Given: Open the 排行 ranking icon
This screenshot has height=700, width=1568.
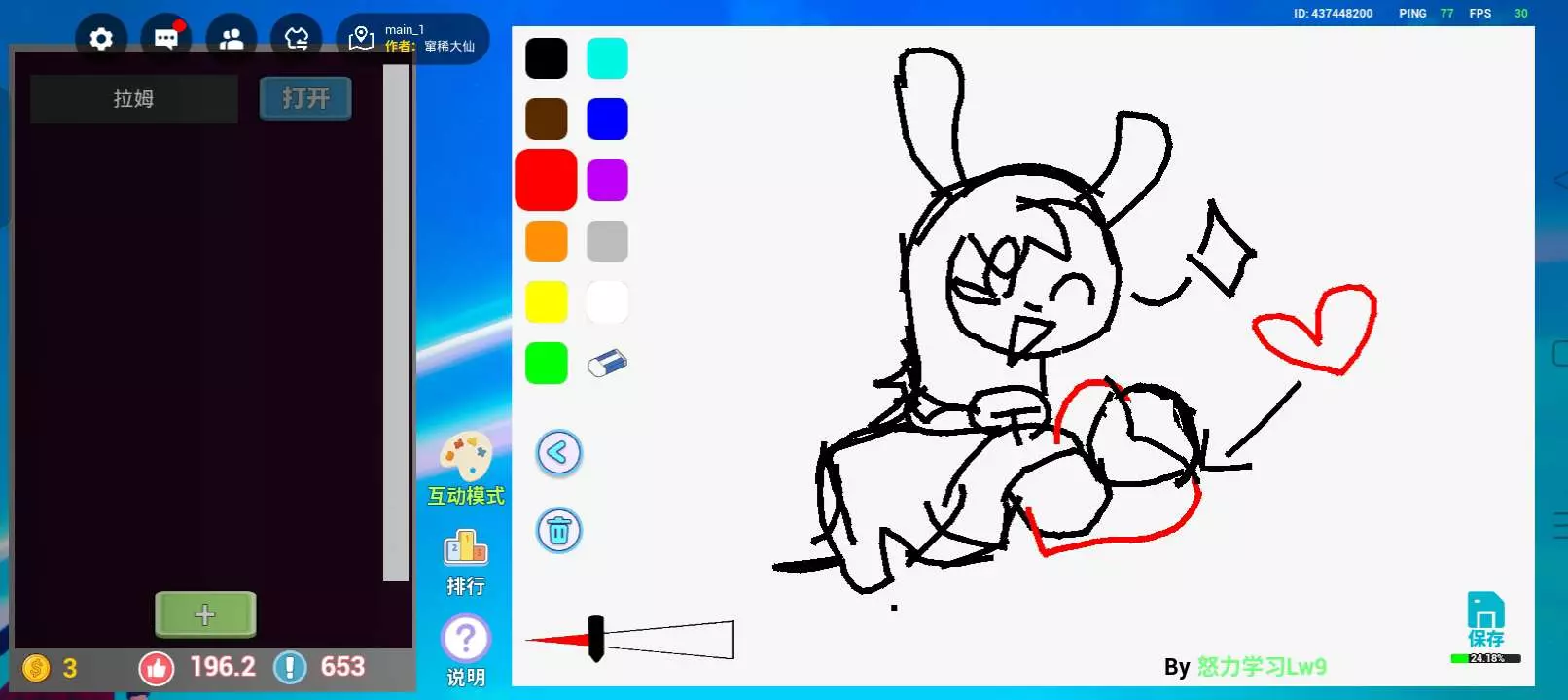Looking at the screenshot, I should [466, 548].
